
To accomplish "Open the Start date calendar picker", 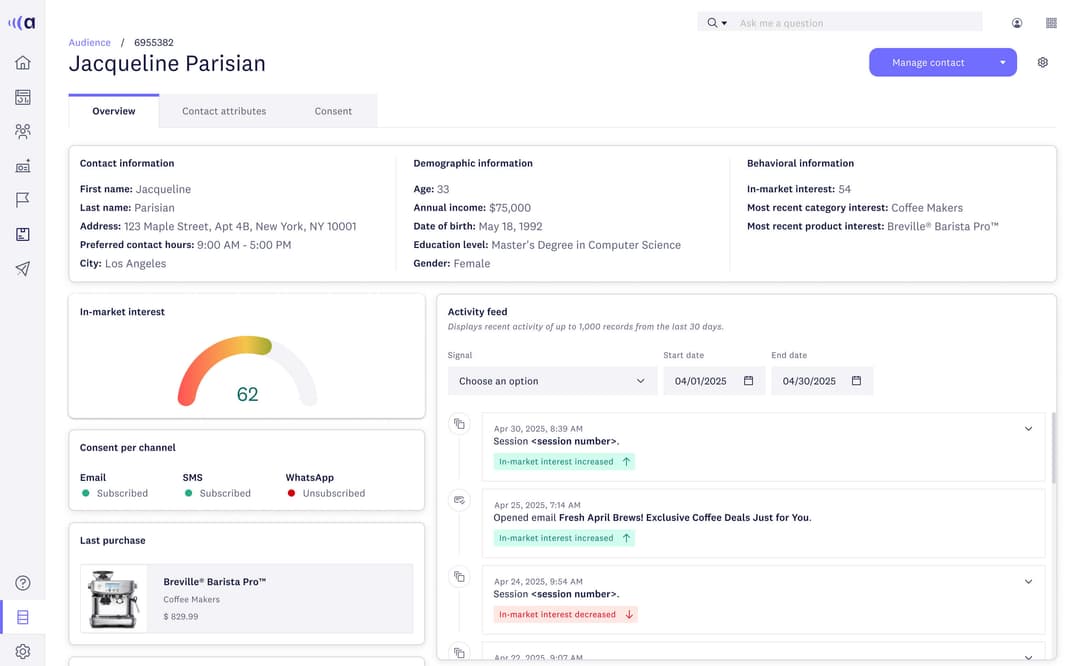I will tap(747, 381).
